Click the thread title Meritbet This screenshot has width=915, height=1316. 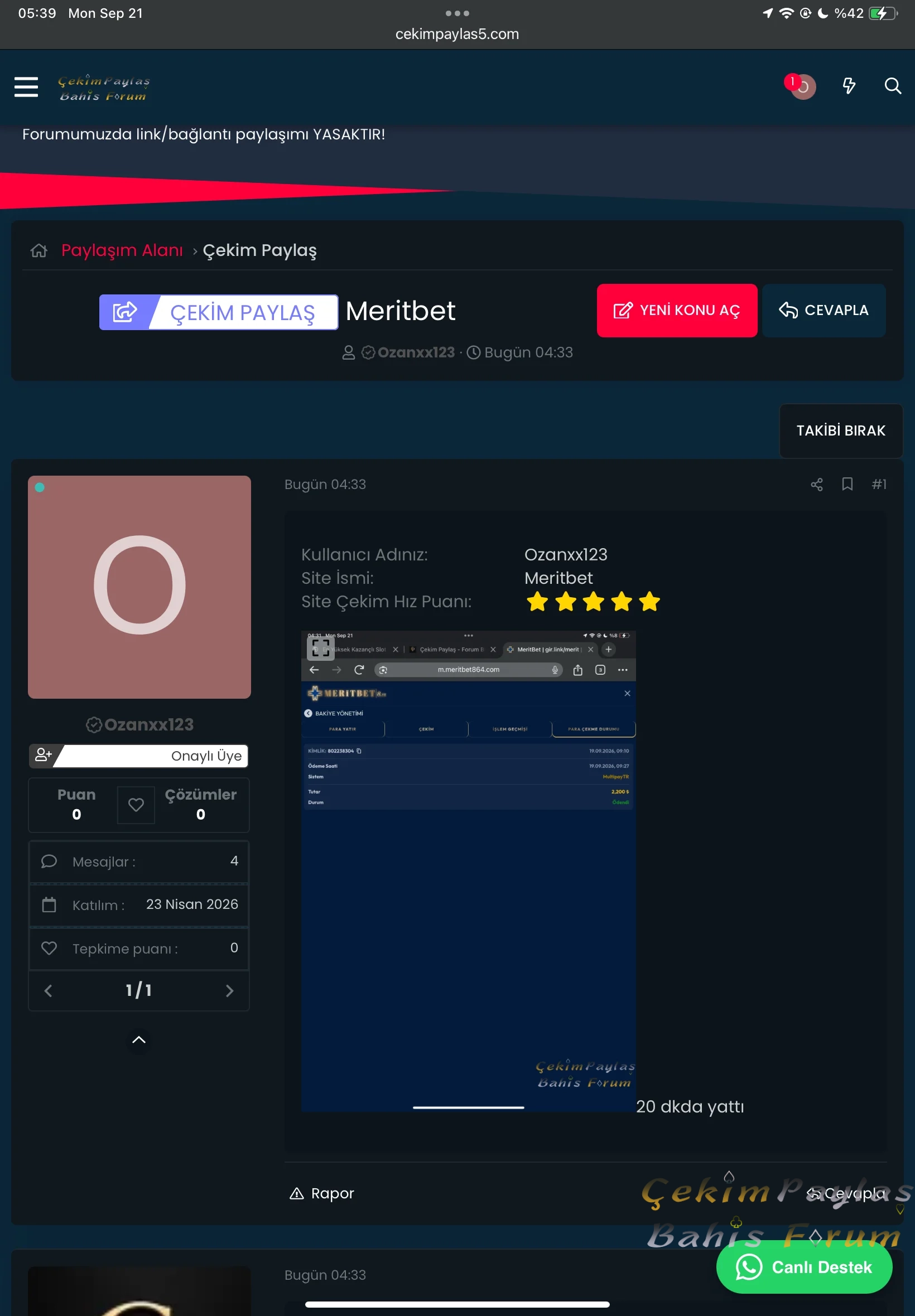tap(400, 311)
